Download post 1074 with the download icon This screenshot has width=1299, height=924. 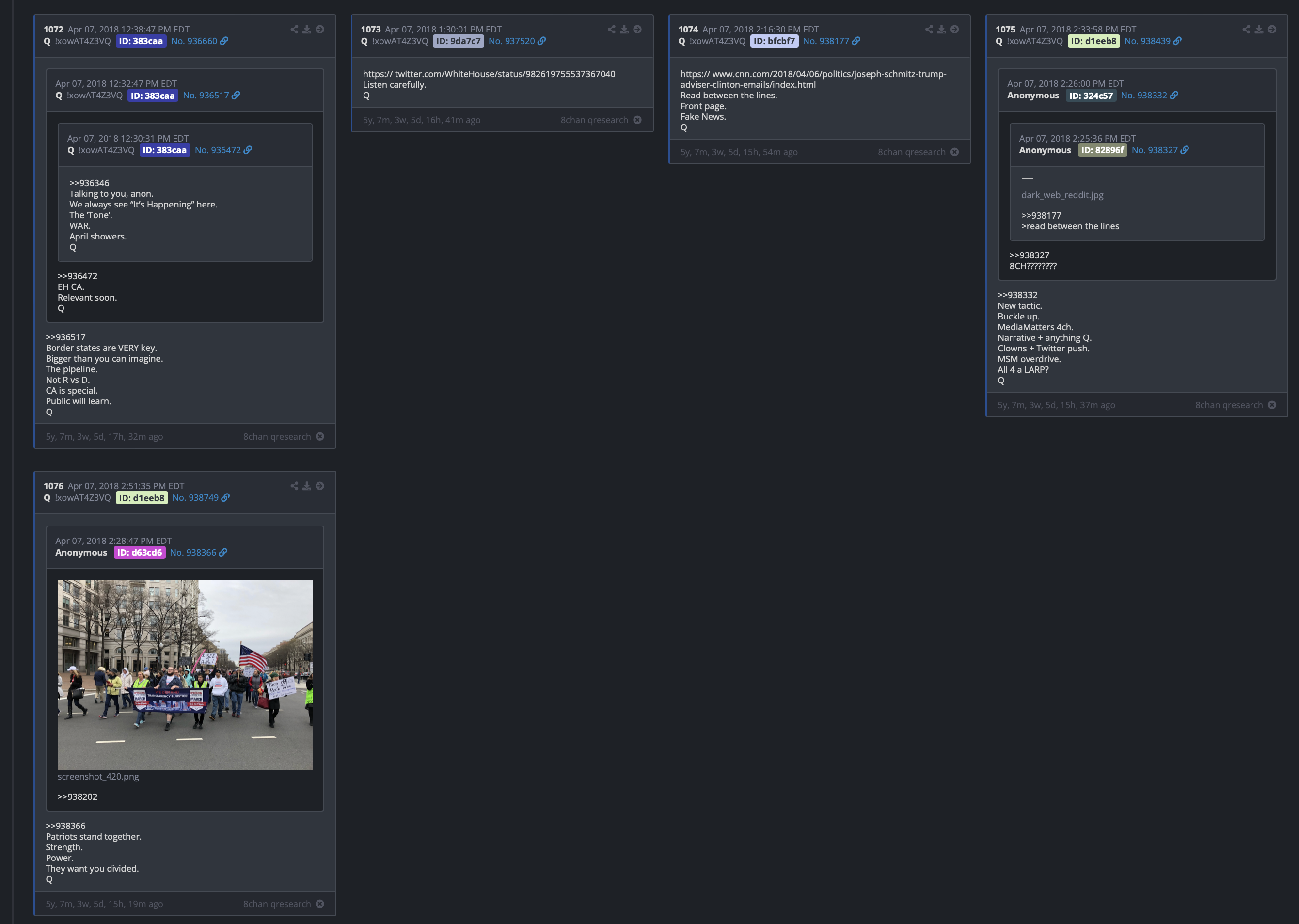click(941, 30)
